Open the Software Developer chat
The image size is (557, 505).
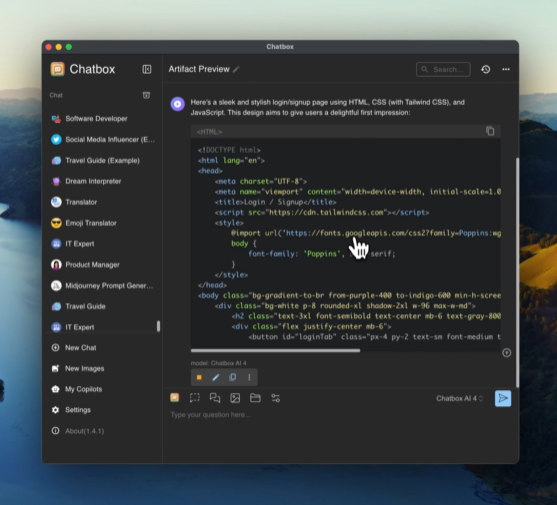pyautogui.click(x=102, y=119)
